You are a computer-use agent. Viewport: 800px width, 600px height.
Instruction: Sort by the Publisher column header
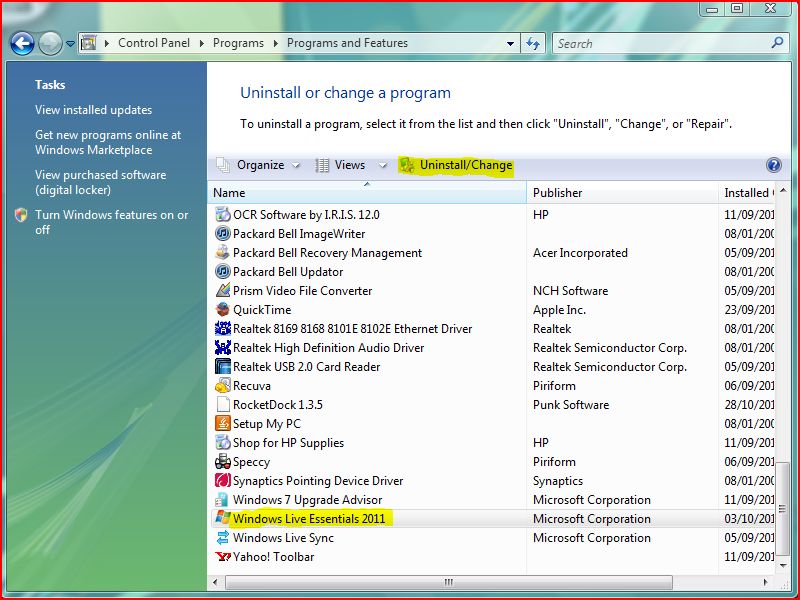[622, 192]
